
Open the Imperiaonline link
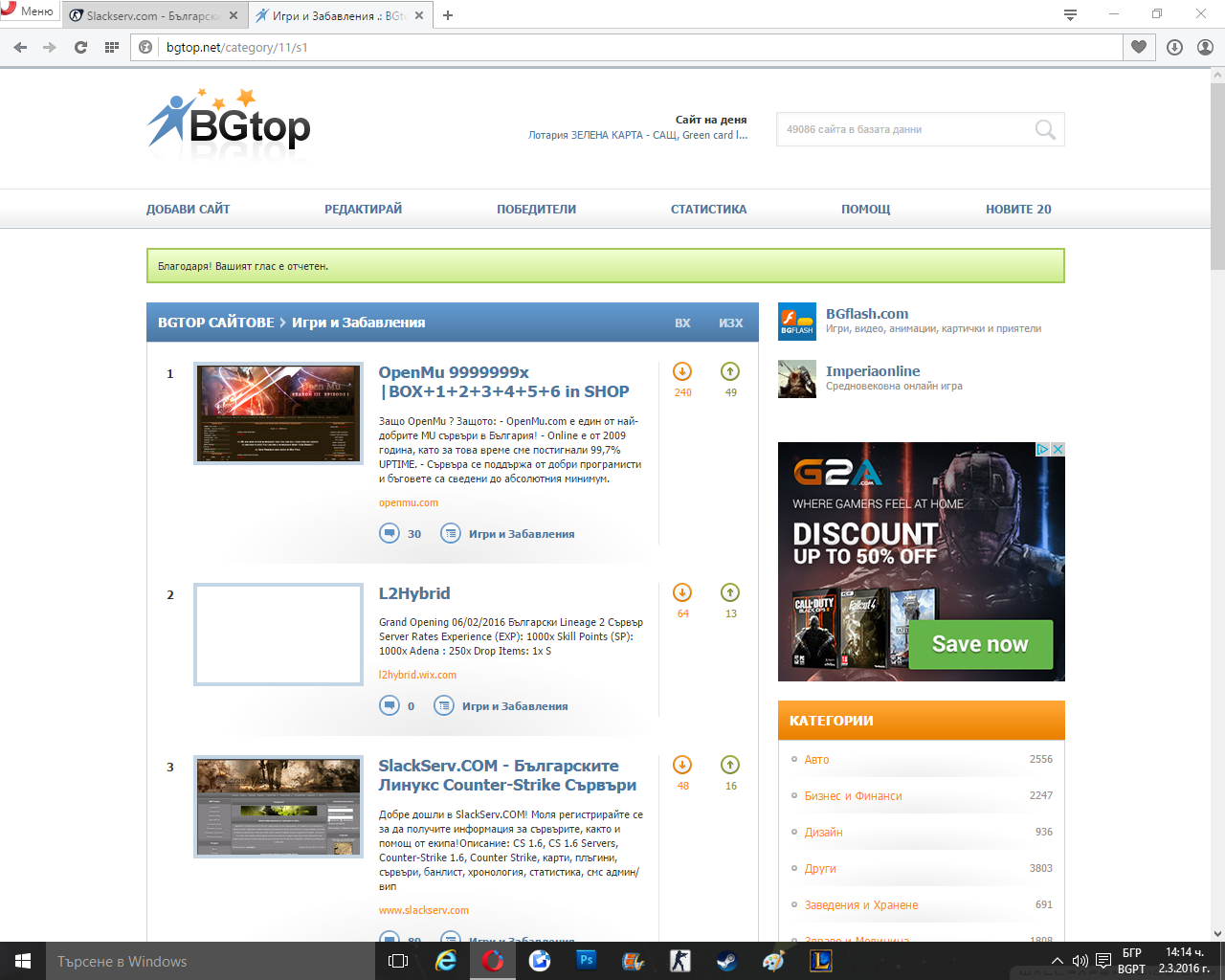click(x=873, y=371)
